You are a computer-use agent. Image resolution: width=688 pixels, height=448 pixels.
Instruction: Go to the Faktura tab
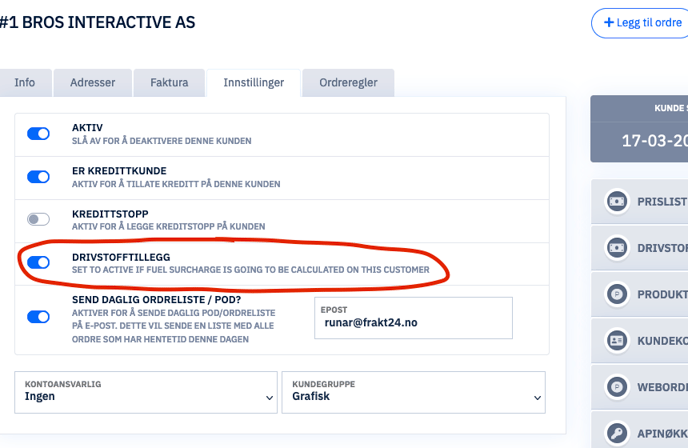coord(169,82)
